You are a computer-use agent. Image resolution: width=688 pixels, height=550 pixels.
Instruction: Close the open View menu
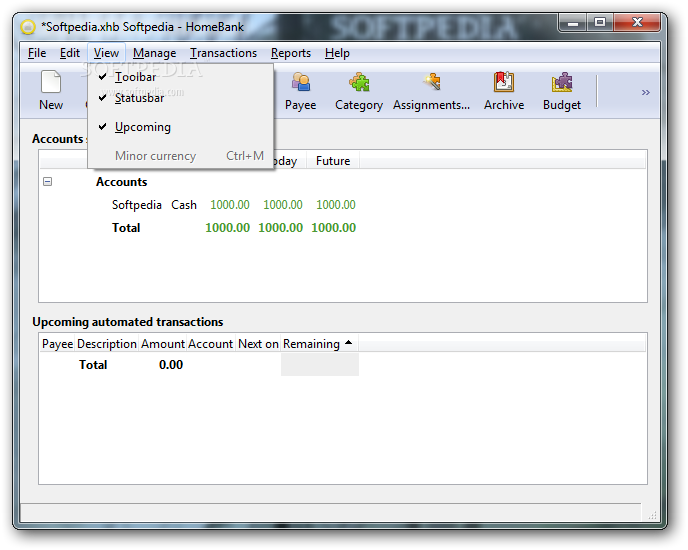tap(106, 53)
